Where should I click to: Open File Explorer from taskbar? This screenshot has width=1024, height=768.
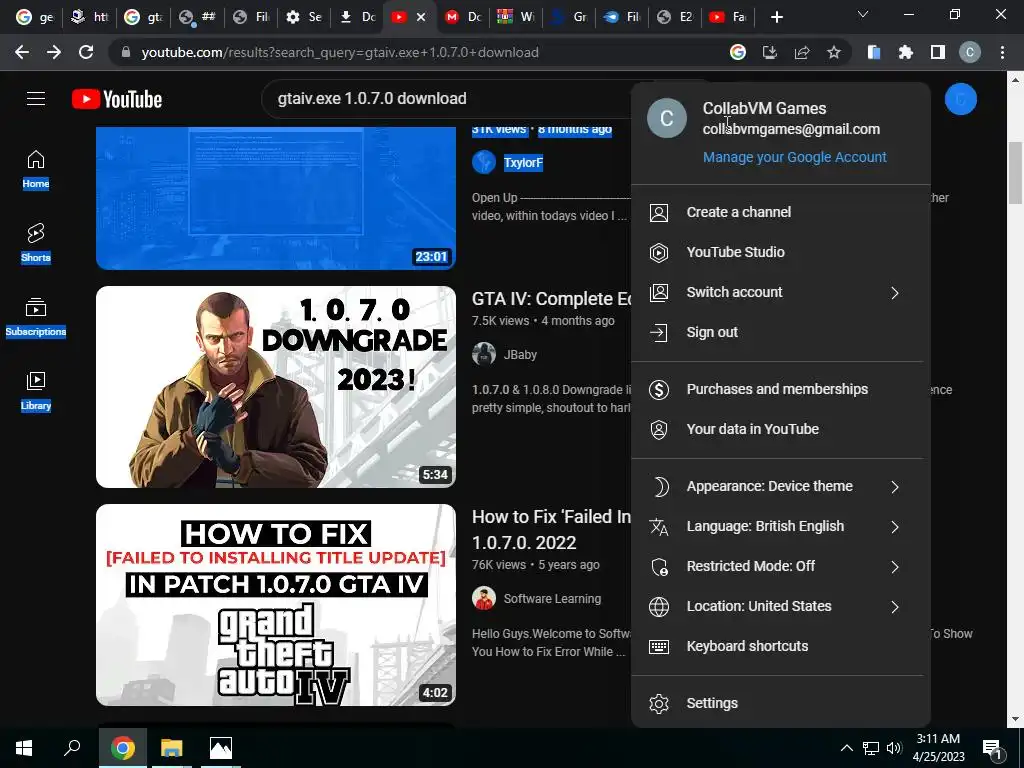(x=172, y=748)
